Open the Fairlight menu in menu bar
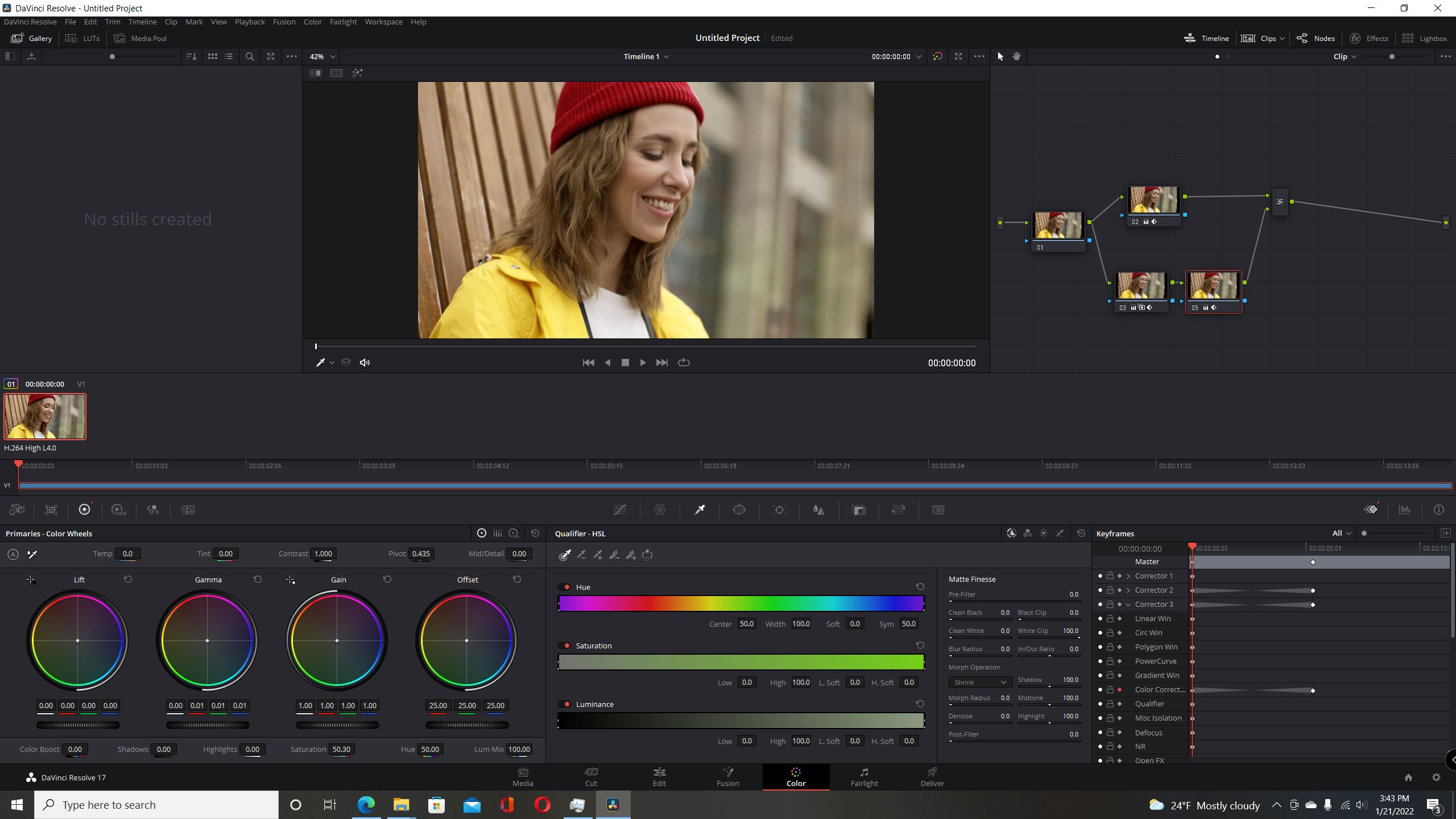1456x819 pixels. click(x=343, y=22)
